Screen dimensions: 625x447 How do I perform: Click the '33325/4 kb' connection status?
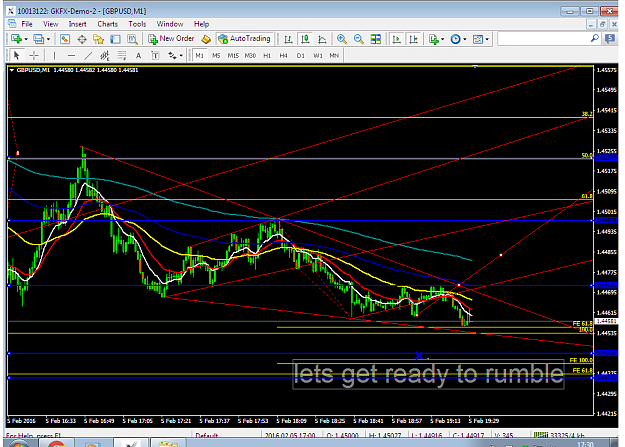(558, 435)
